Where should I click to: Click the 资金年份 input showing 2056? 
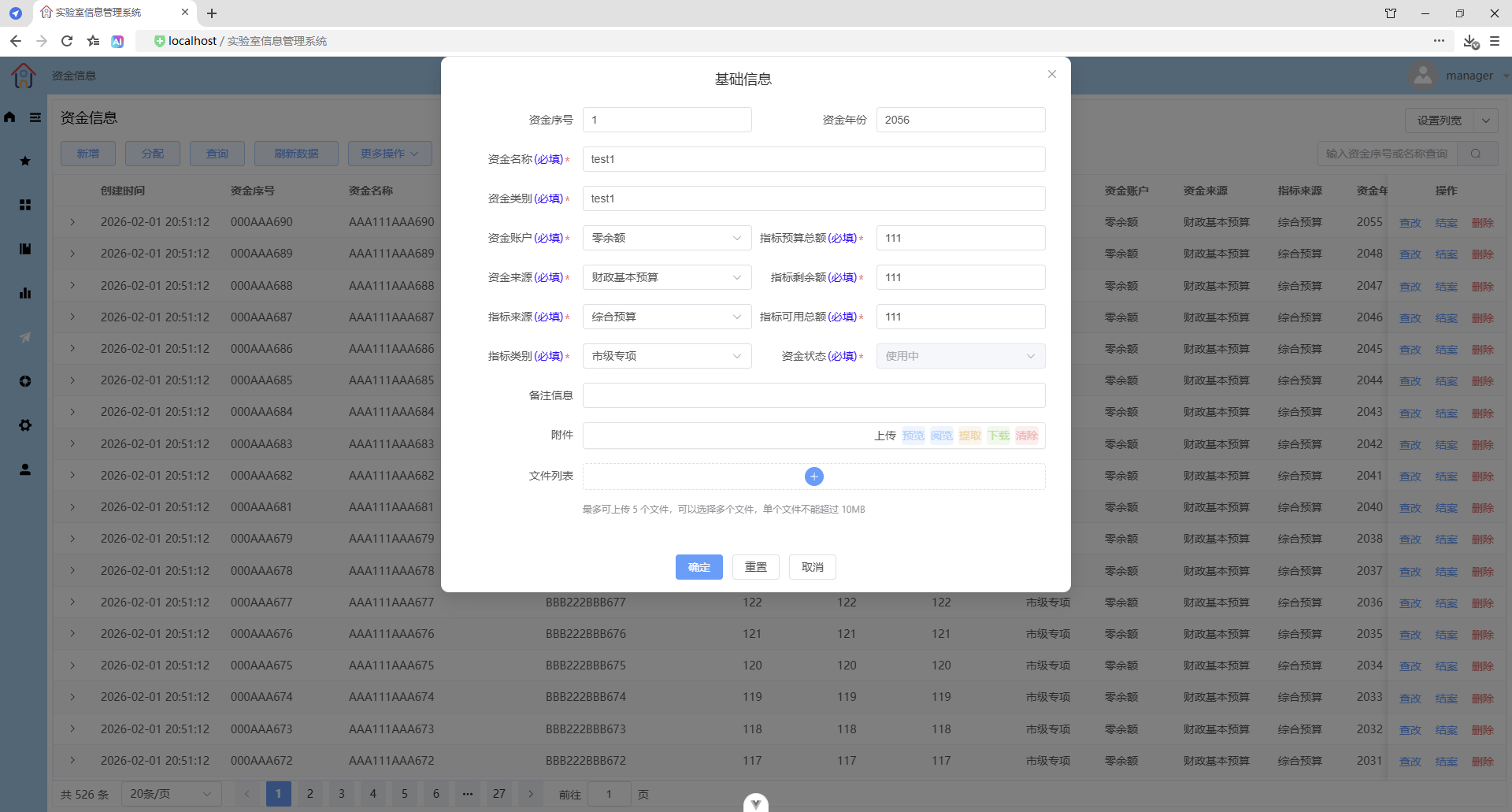click(x=961, y=120)
